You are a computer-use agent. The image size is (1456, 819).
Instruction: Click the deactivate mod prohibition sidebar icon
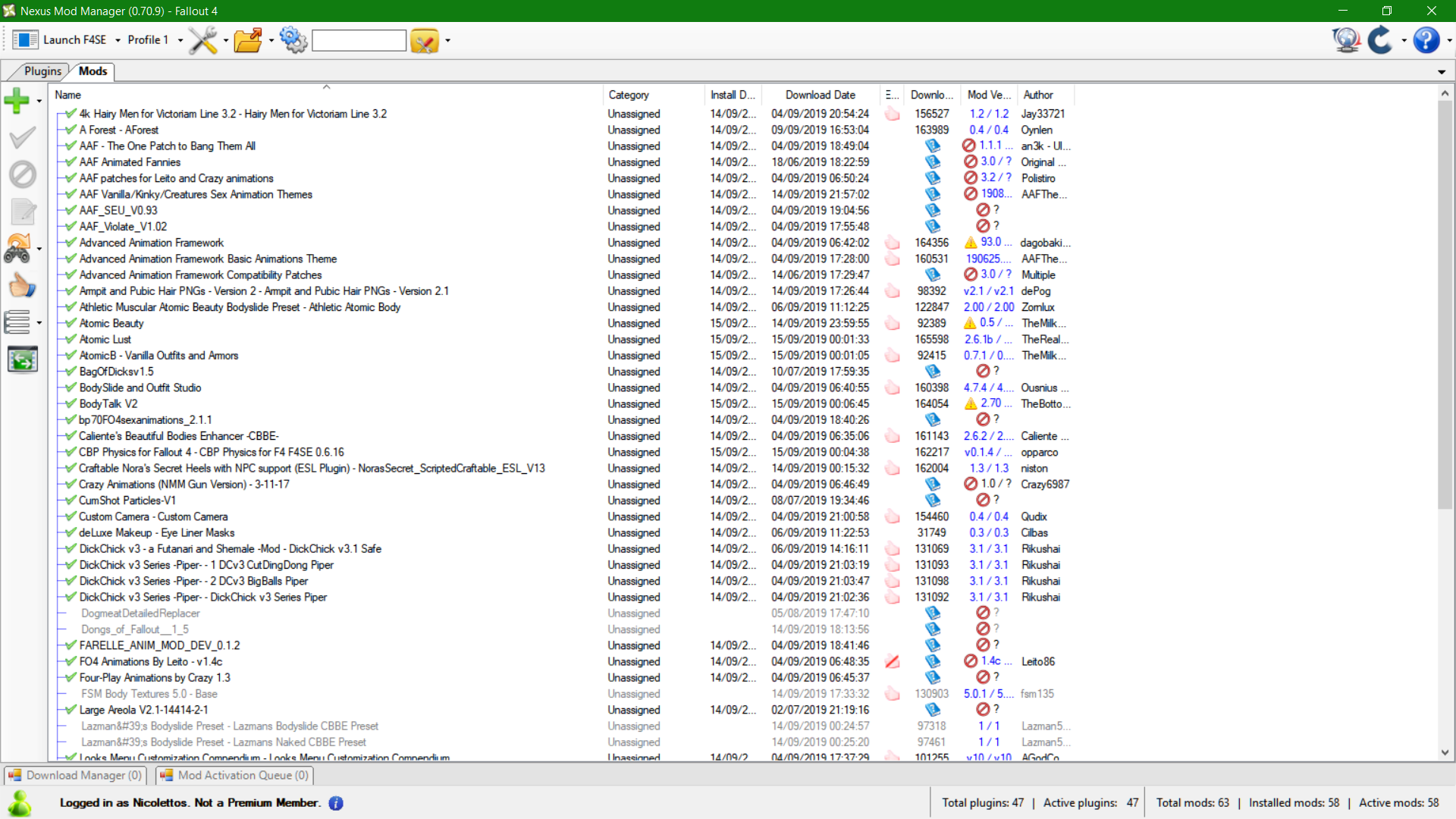coord(22,174)
